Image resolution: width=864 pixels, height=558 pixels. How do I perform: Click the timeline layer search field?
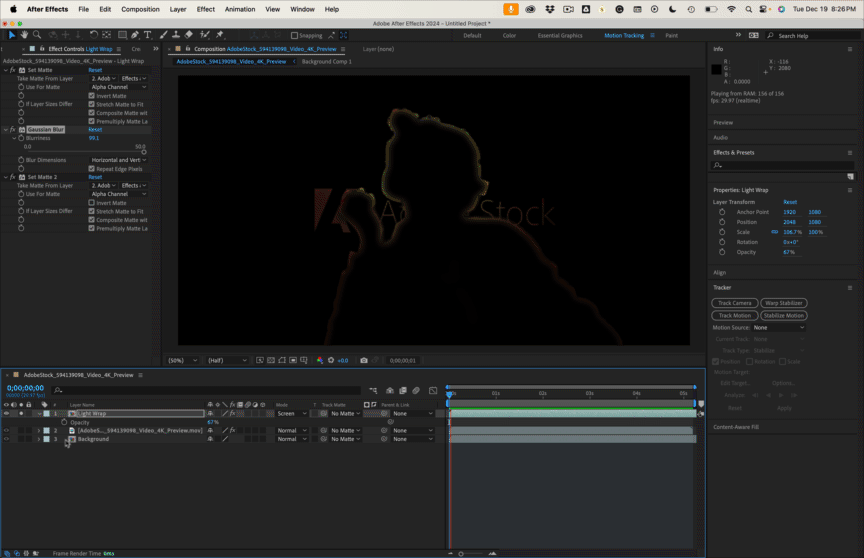(207, 391)
